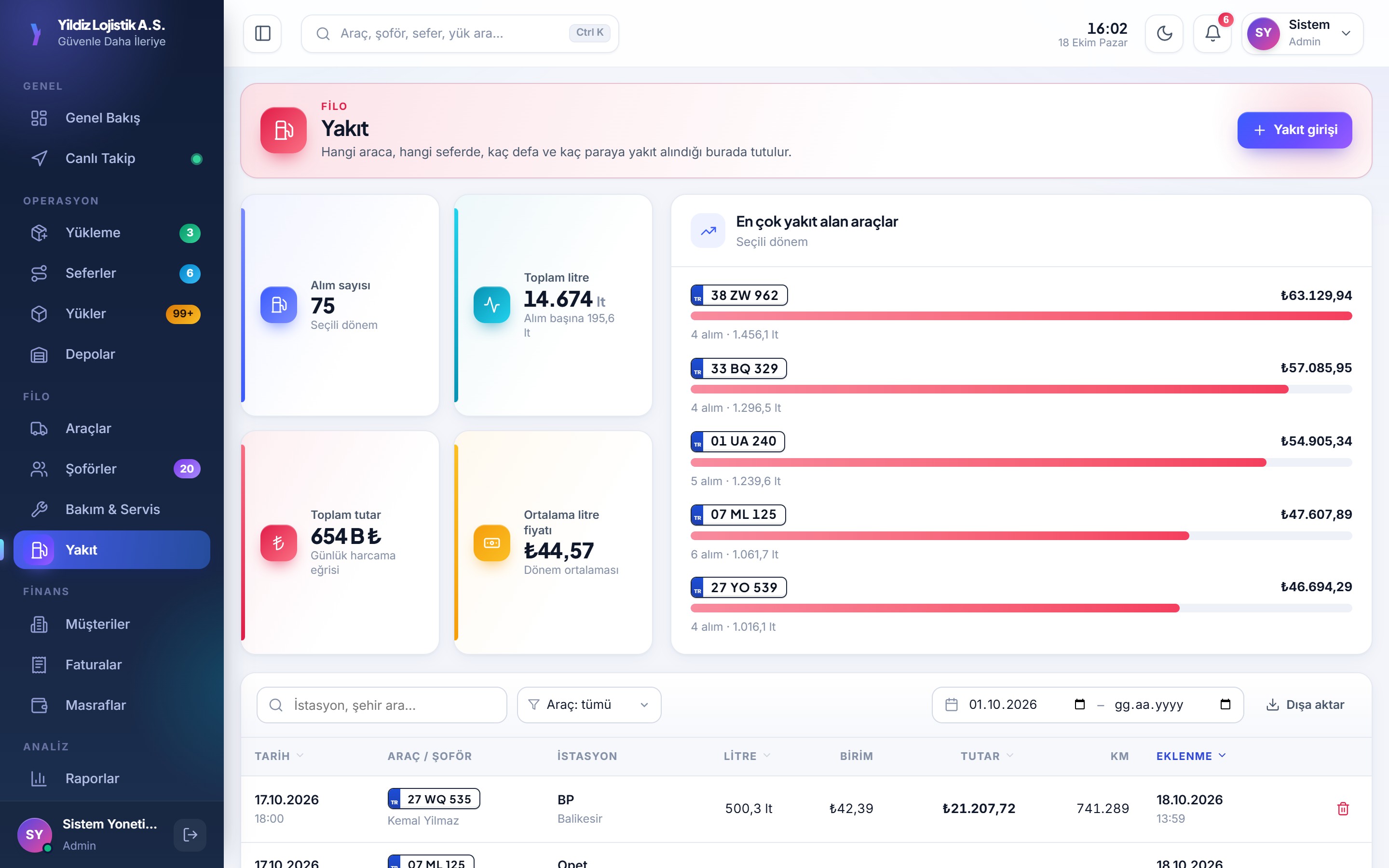Sort table by EKLENME column

pos(1191,757)
